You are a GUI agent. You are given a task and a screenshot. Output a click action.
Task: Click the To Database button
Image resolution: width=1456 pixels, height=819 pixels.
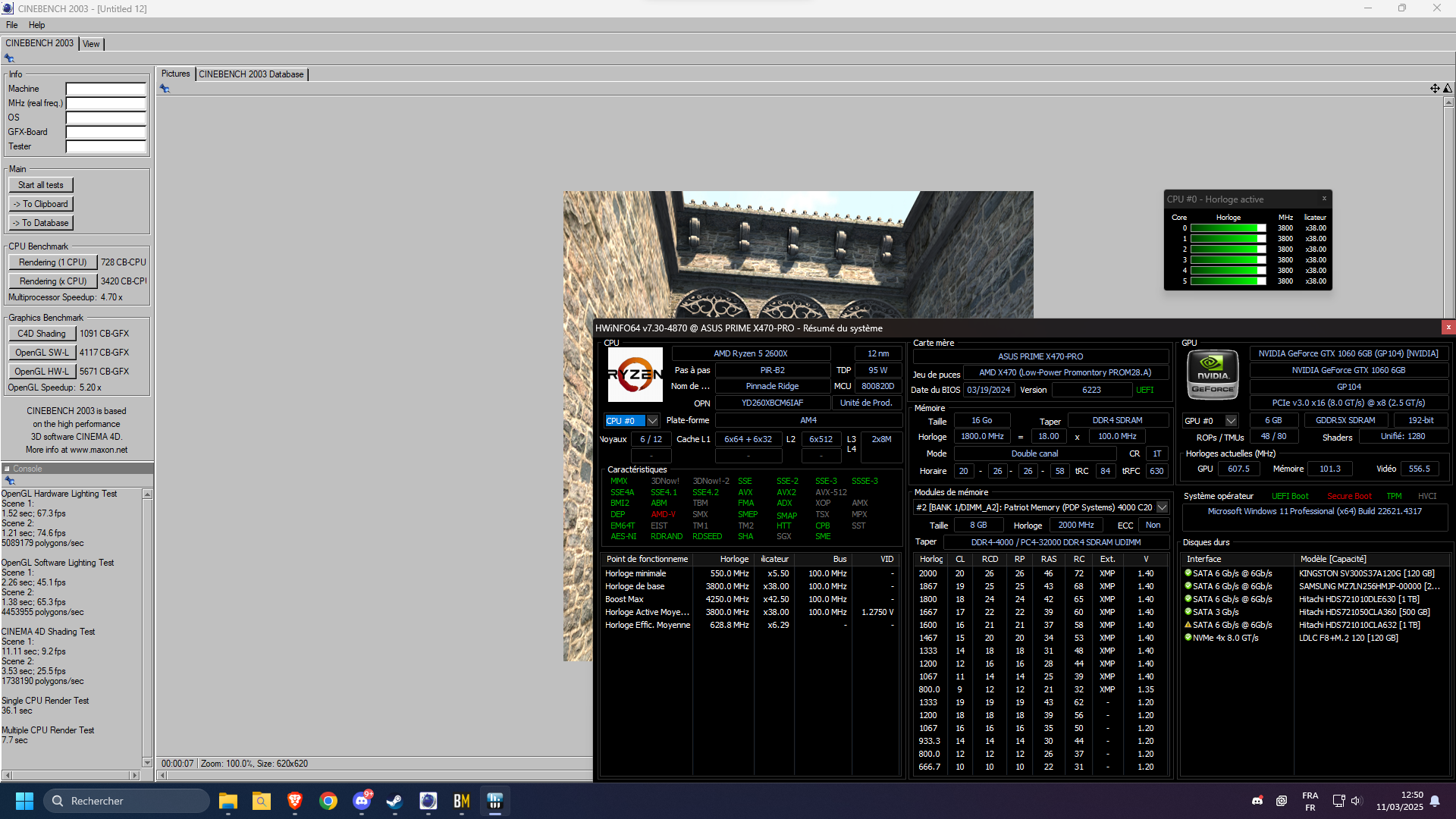(x=41, y=223)
